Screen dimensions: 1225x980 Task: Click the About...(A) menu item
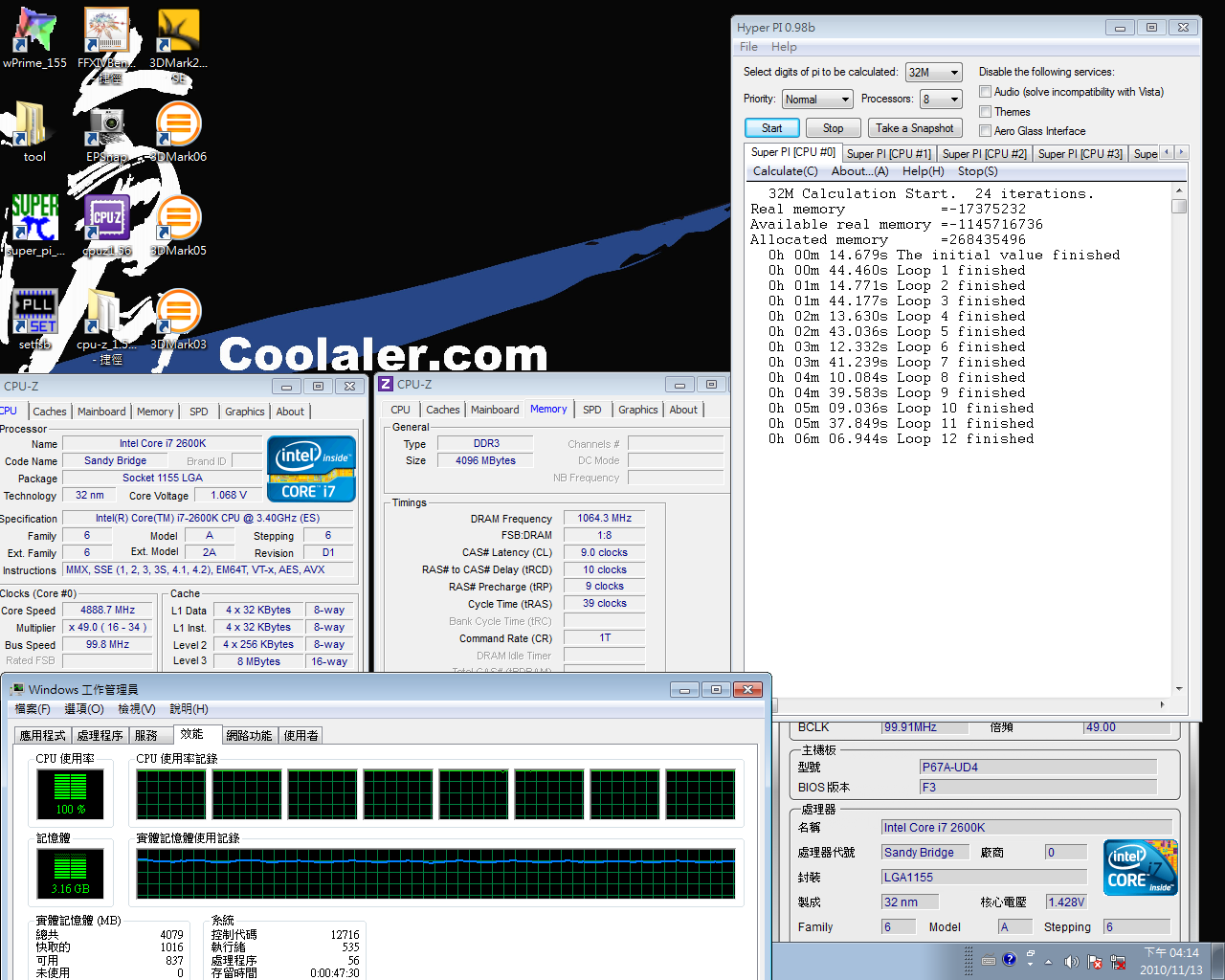point(859,171)
